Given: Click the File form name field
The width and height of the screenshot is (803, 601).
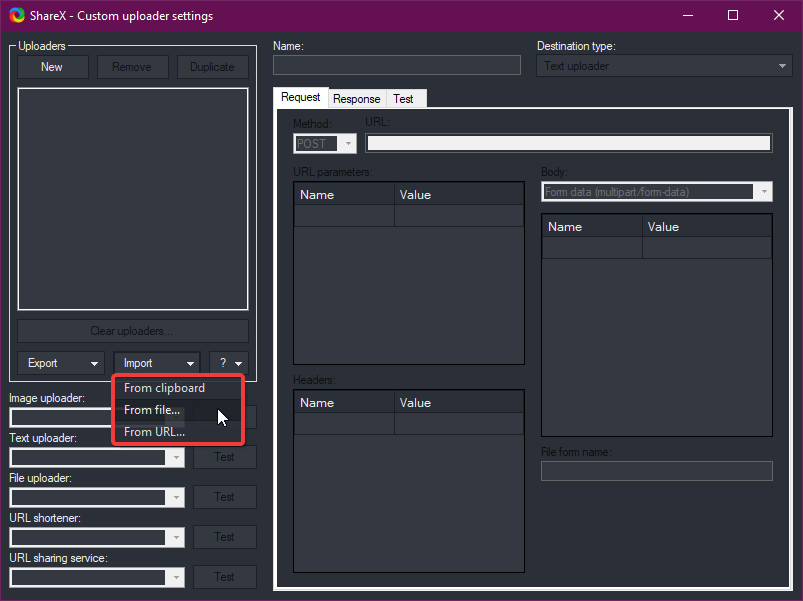Looking at the screenshot, I should 657,471.
